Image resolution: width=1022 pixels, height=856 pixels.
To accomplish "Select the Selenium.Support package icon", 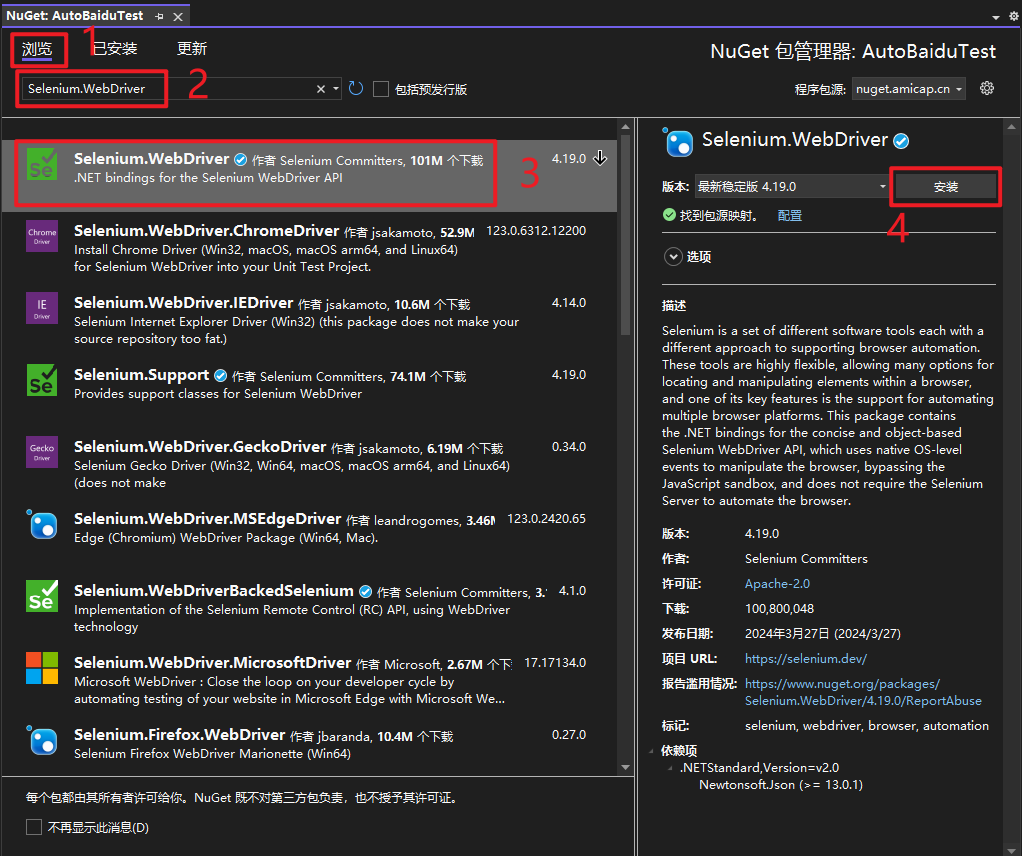I will tap(42, 380).
